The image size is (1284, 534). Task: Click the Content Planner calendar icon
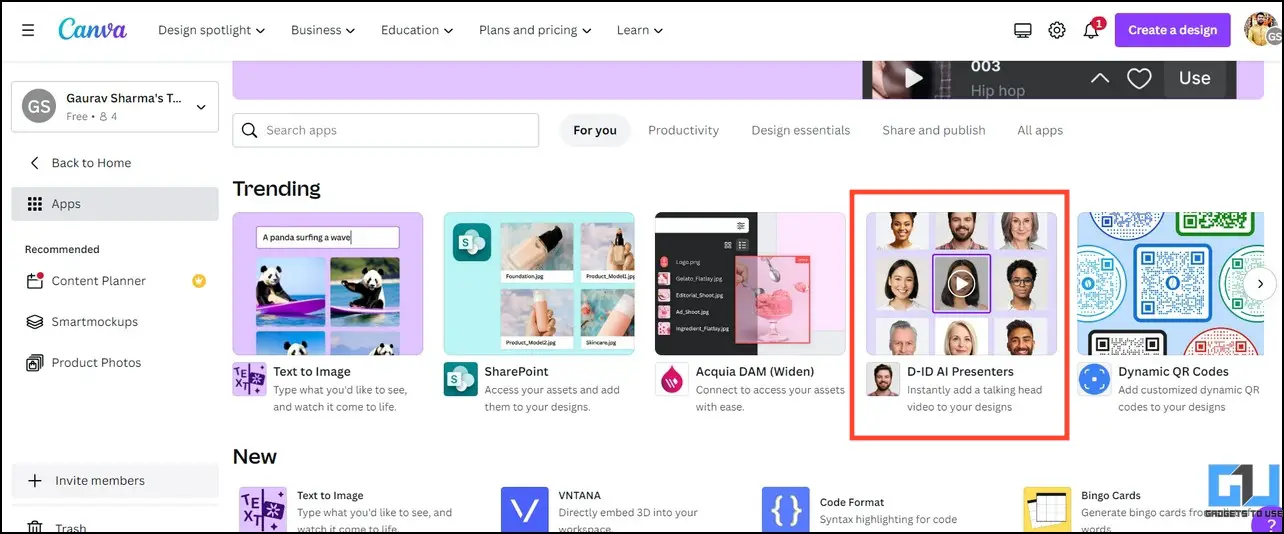pyautogui.click(x=35, y=281)
